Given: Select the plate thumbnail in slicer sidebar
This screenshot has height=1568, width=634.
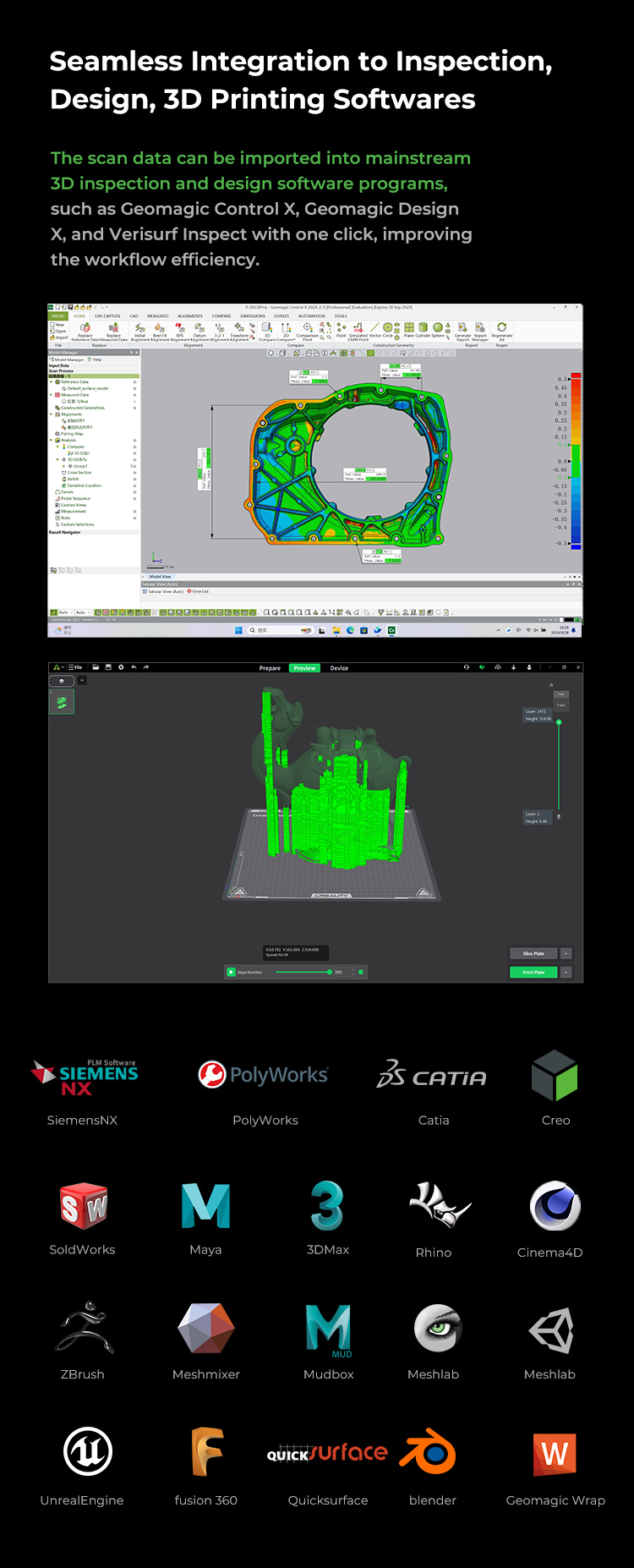Looking at the screenshot, I should (x=62, y=702).
